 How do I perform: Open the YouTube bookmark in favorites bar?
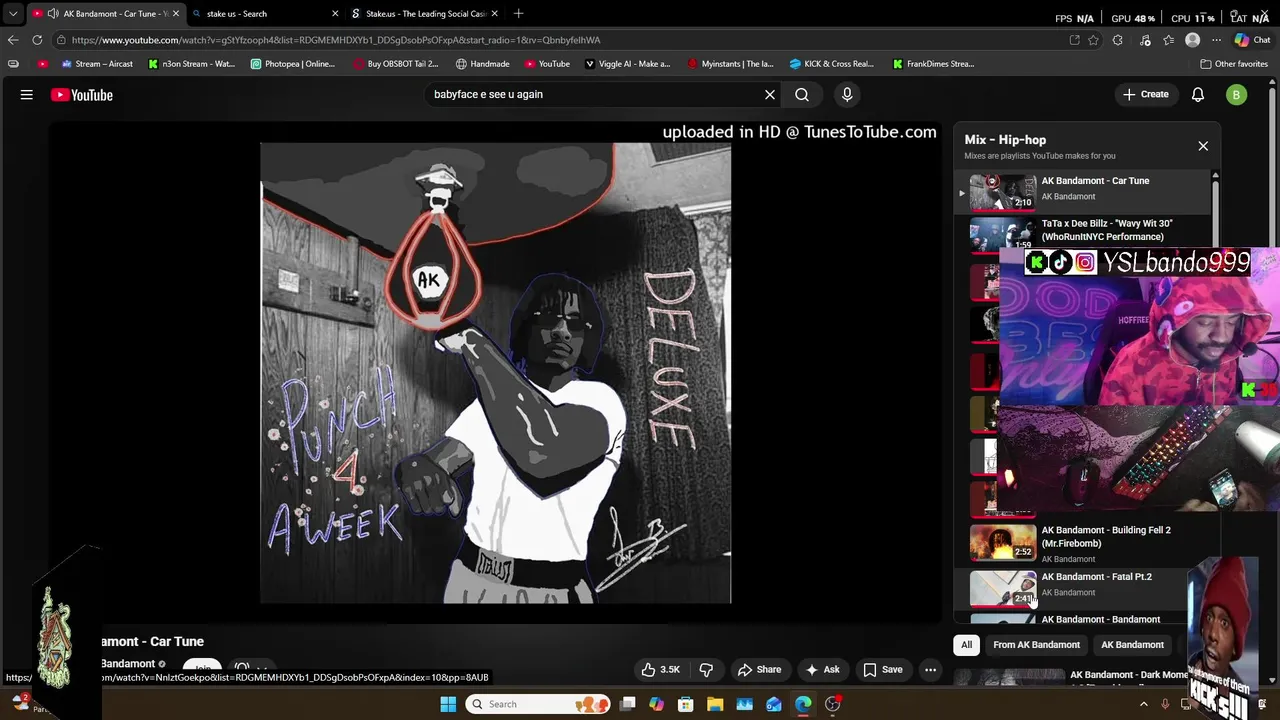546,64
